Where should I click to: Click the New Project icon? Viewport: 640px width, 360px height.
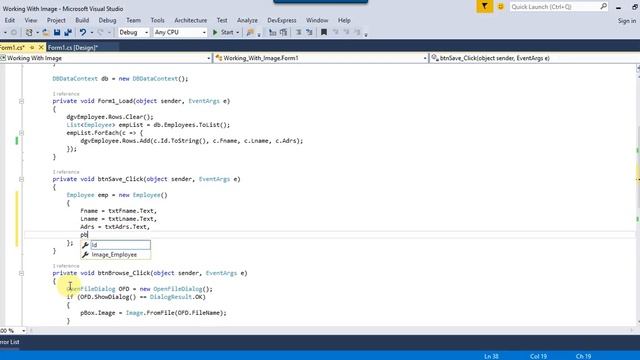click(29, 32)
